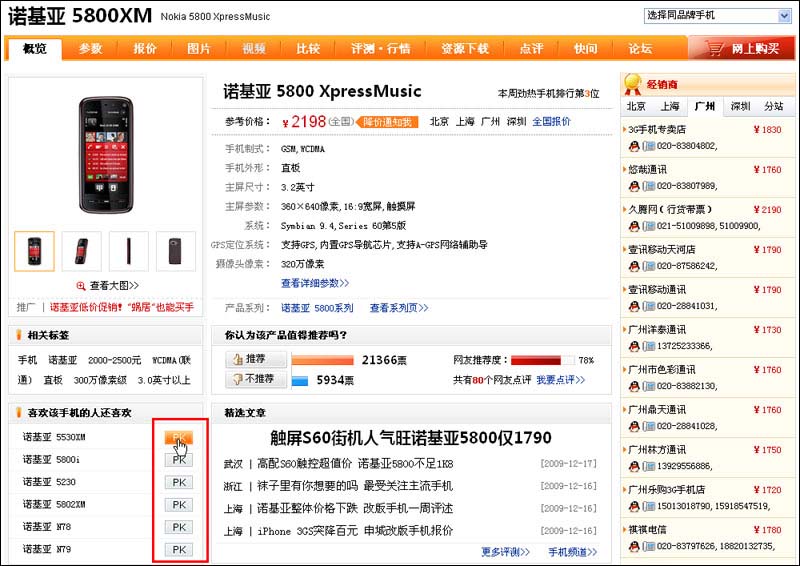Open the 诺基亚低价促销 promotion link
The height and width of the screenshot is (566, 800).
point(121,307)
